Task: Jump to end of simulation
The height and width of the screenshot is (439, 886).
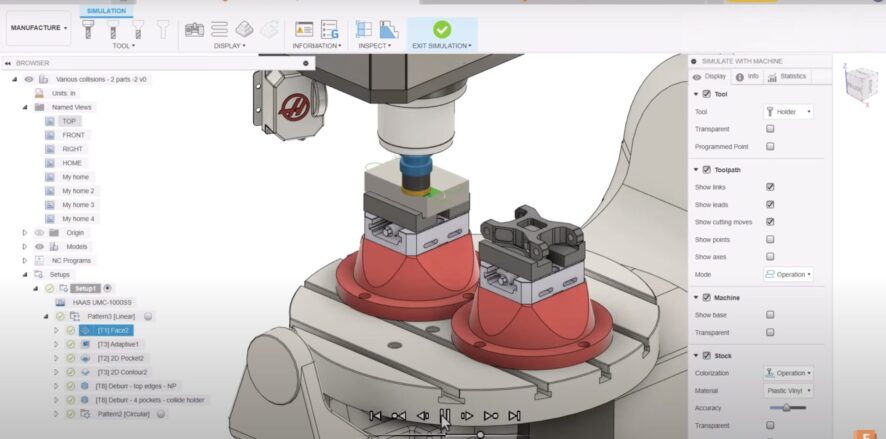Action: [x=514, y=416]
